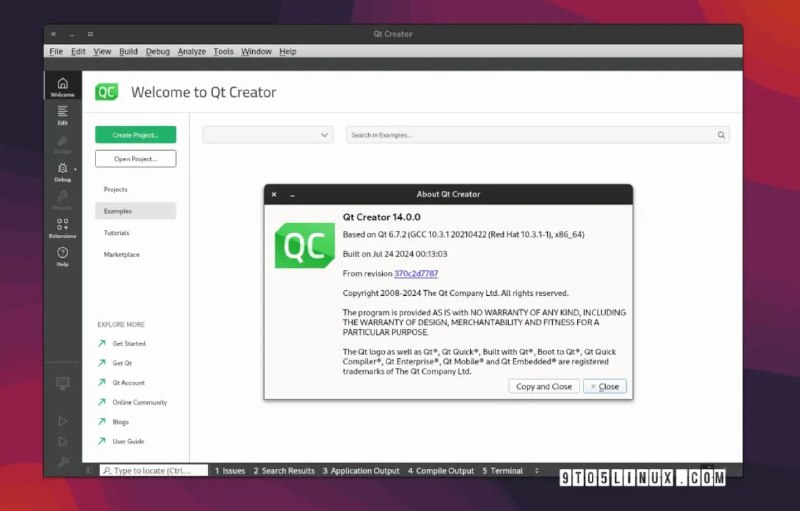Open the Qt Account link
800x511 pixels.
point(129,382)
